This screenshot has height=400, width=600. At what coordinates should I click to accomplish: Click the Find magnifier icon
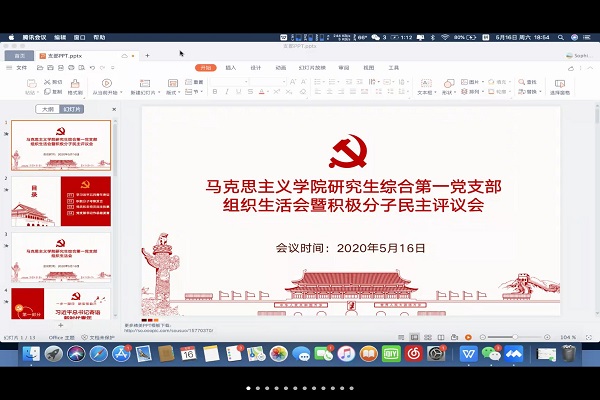point(522,82)
